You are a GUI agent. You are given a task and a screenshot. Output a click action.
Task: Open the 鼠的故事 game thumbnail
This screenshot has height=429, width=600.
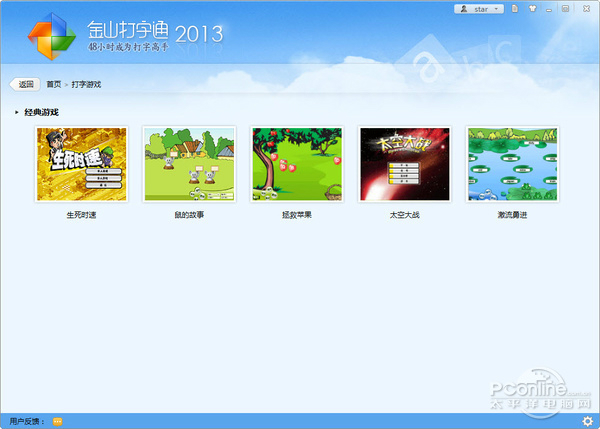coord(189,164)
